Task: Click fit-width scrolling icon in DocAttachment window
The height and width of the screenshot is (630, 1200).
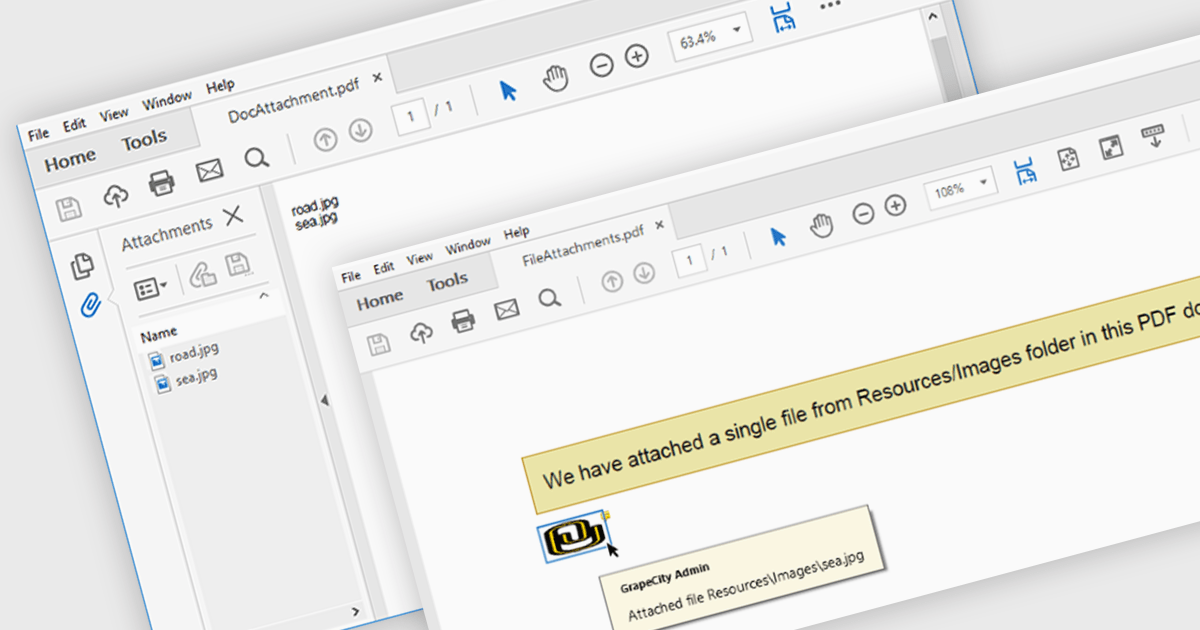Action: [x=783, y=17]
